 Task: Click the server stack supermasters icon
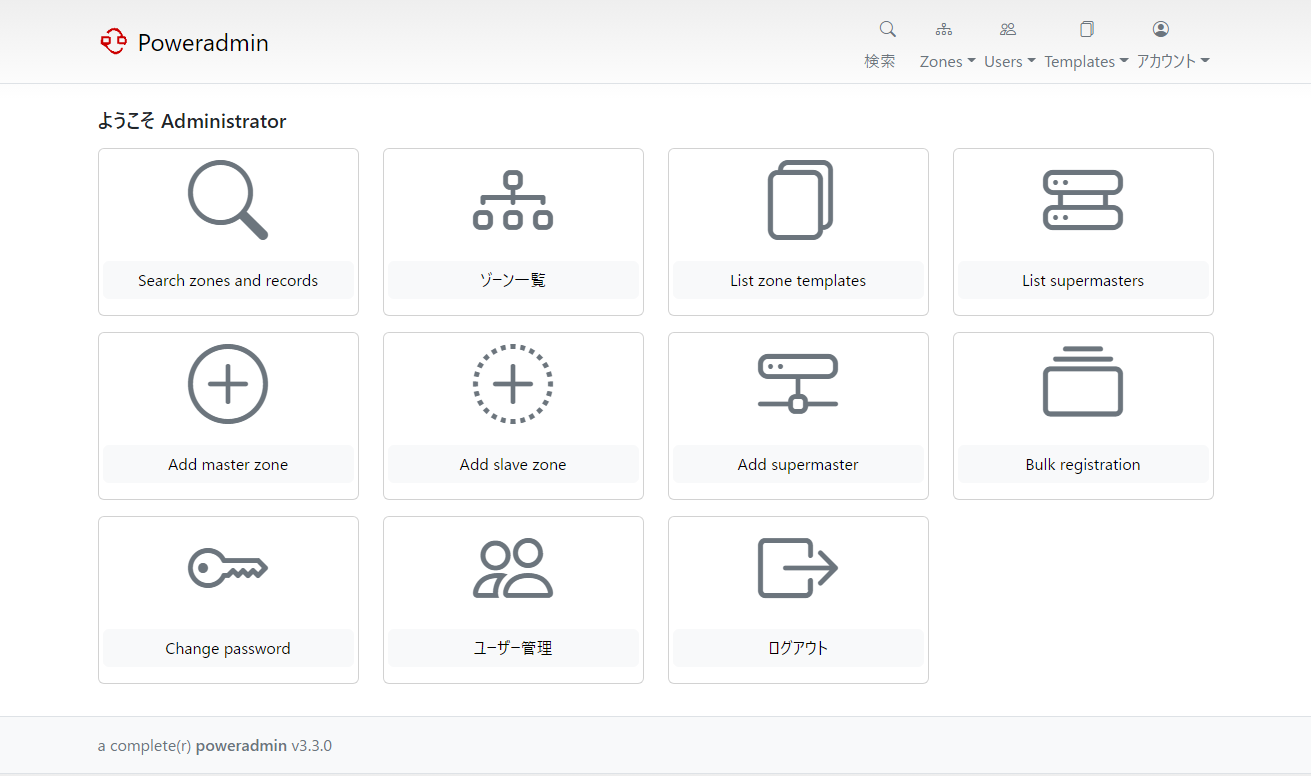point(1083,200)
